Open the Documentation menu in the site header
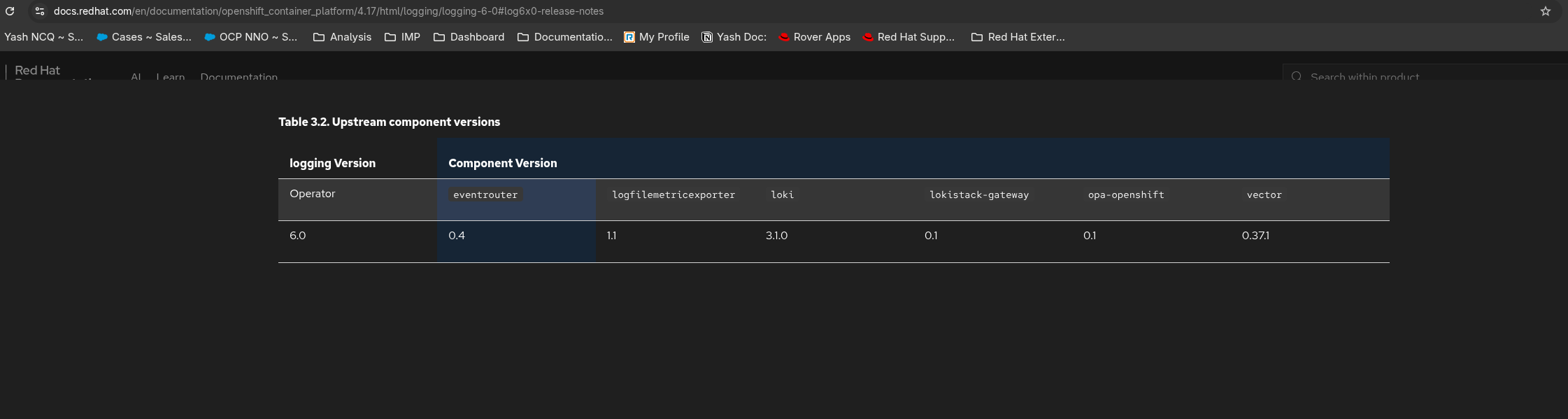The height and width of the screenshot is (419, 1568). click(x=239, y=76)
